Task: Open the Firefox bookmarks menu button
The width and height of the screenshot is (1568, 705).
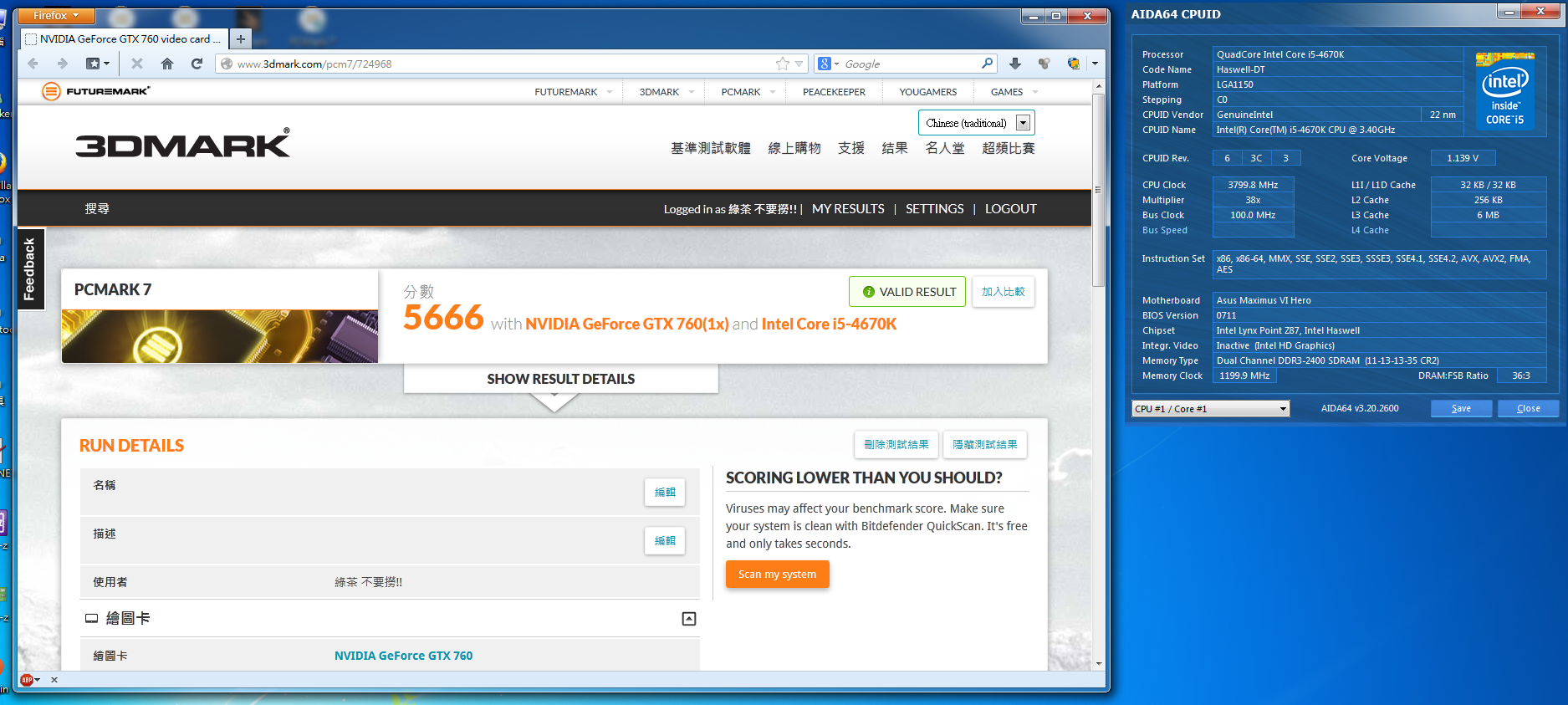Action: tap(98, 64)
